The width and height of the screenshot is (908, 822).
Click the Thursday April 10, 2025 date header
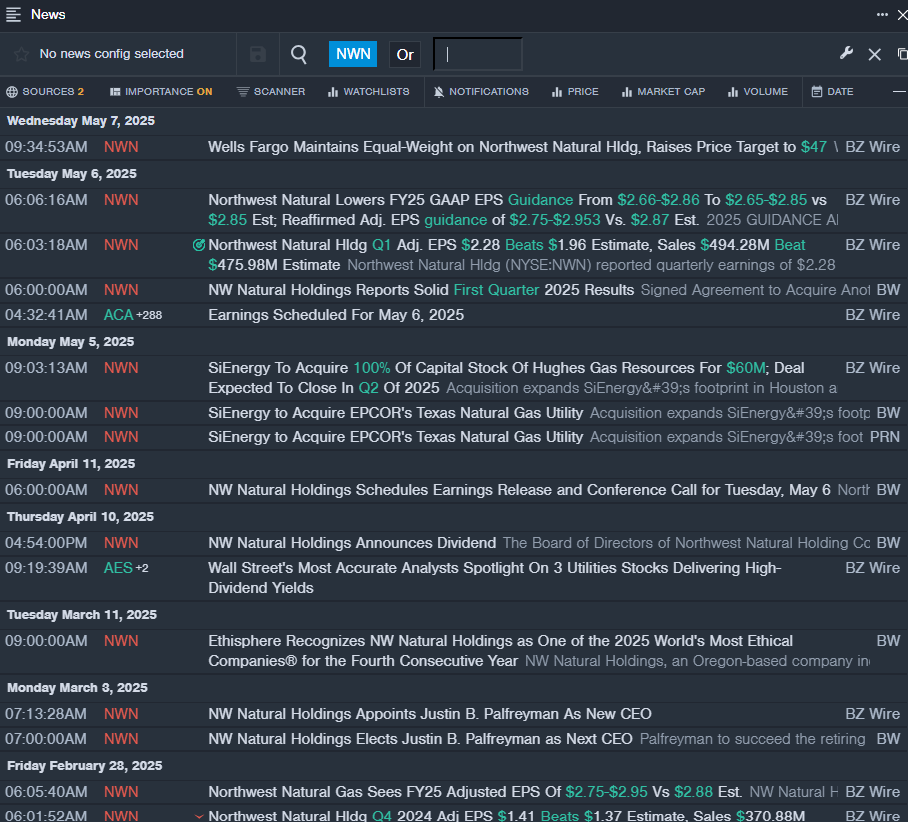[x=80, y=517]
